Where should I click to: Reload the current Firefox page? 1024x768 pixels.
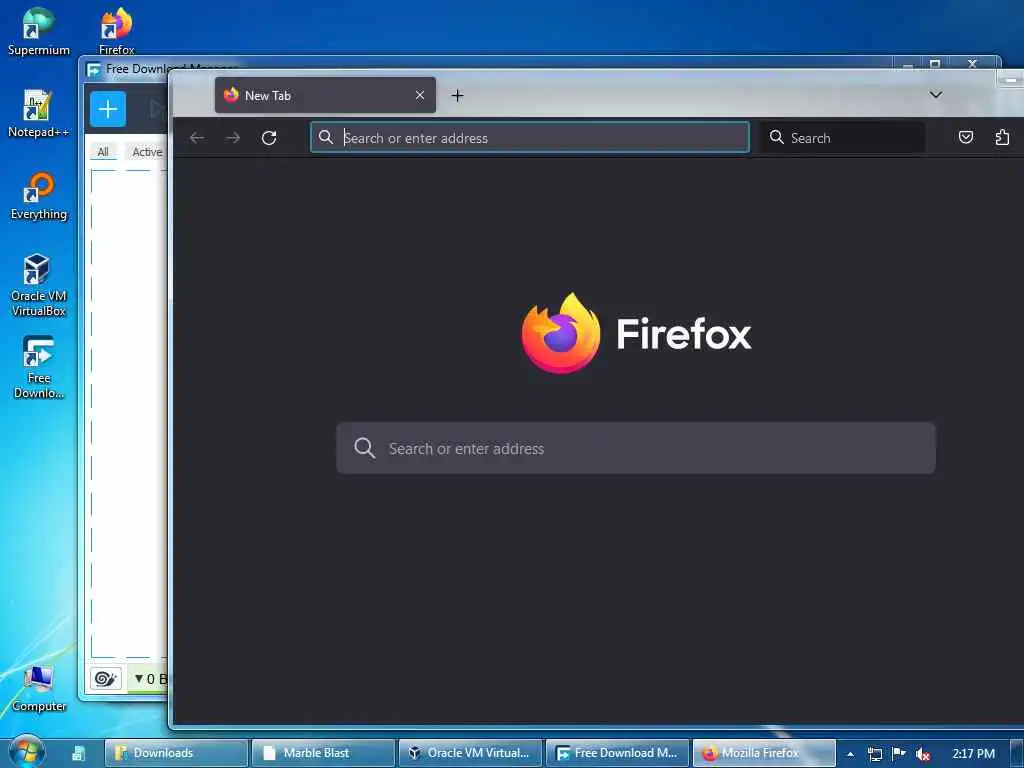point(269,138)
